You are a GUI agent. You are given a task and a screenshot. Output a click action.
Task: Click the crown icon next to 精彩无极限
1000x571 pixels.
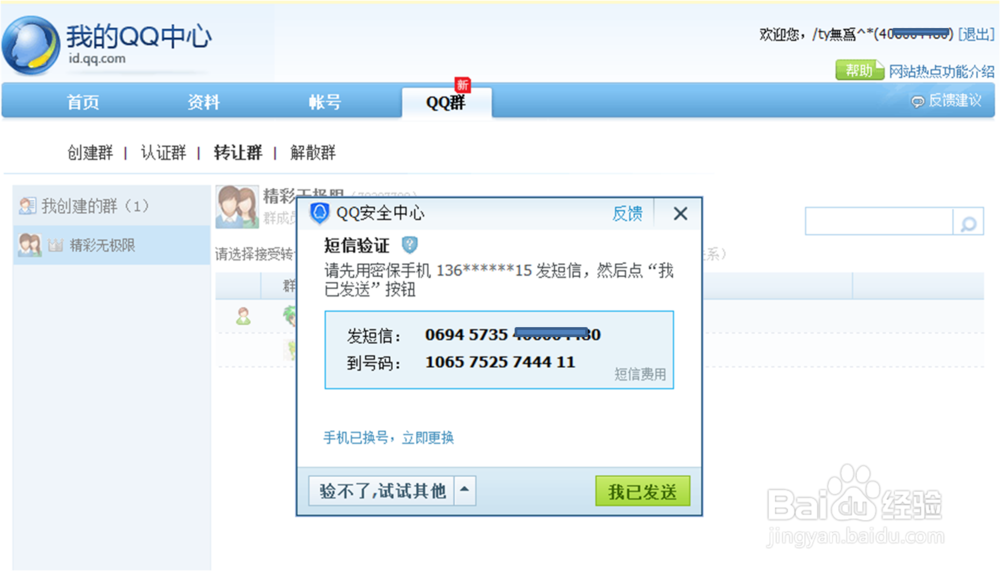click(x=55, y=245)
